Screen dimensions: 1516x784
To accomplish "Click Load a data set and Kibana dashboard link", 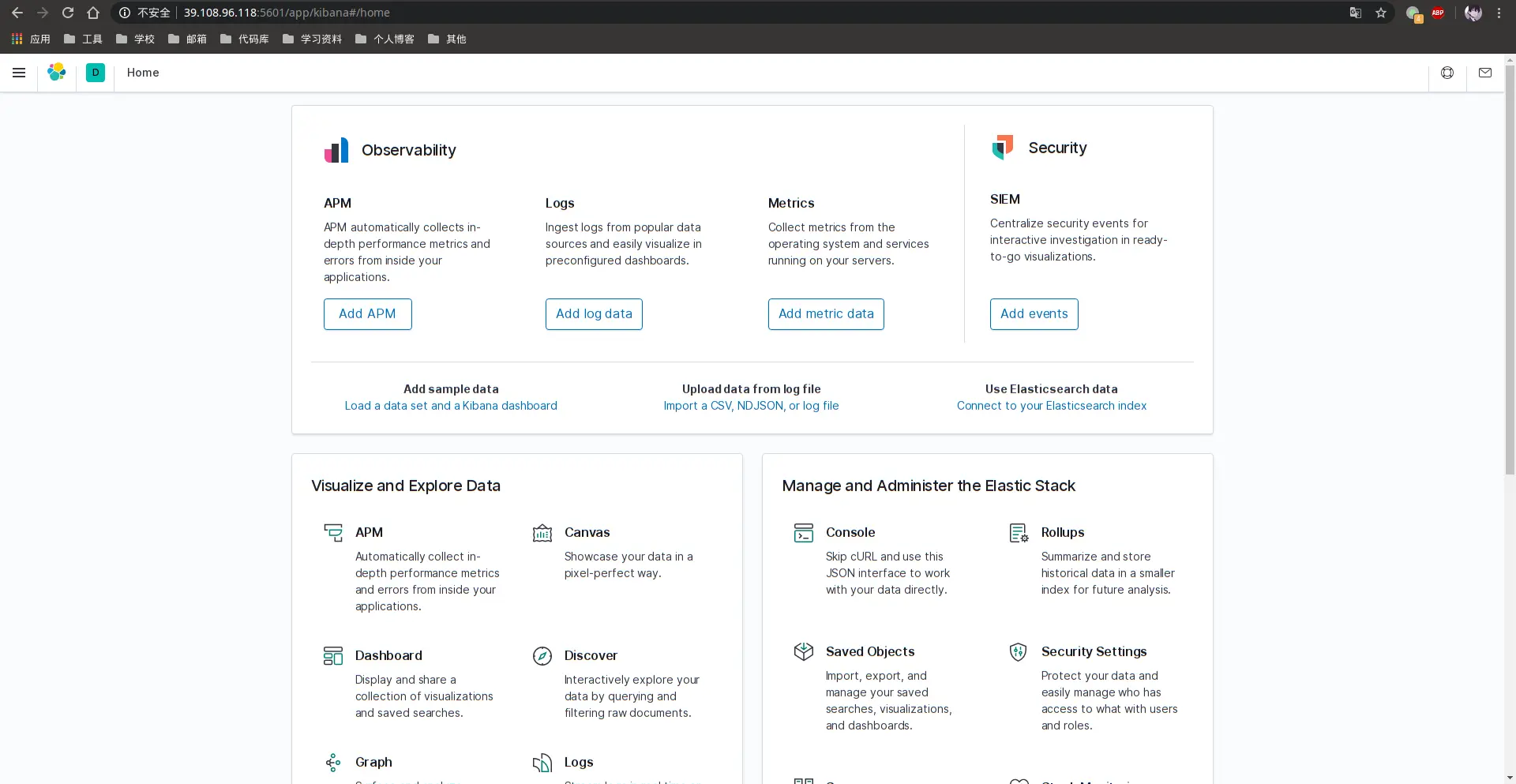I will pos(451,406).
